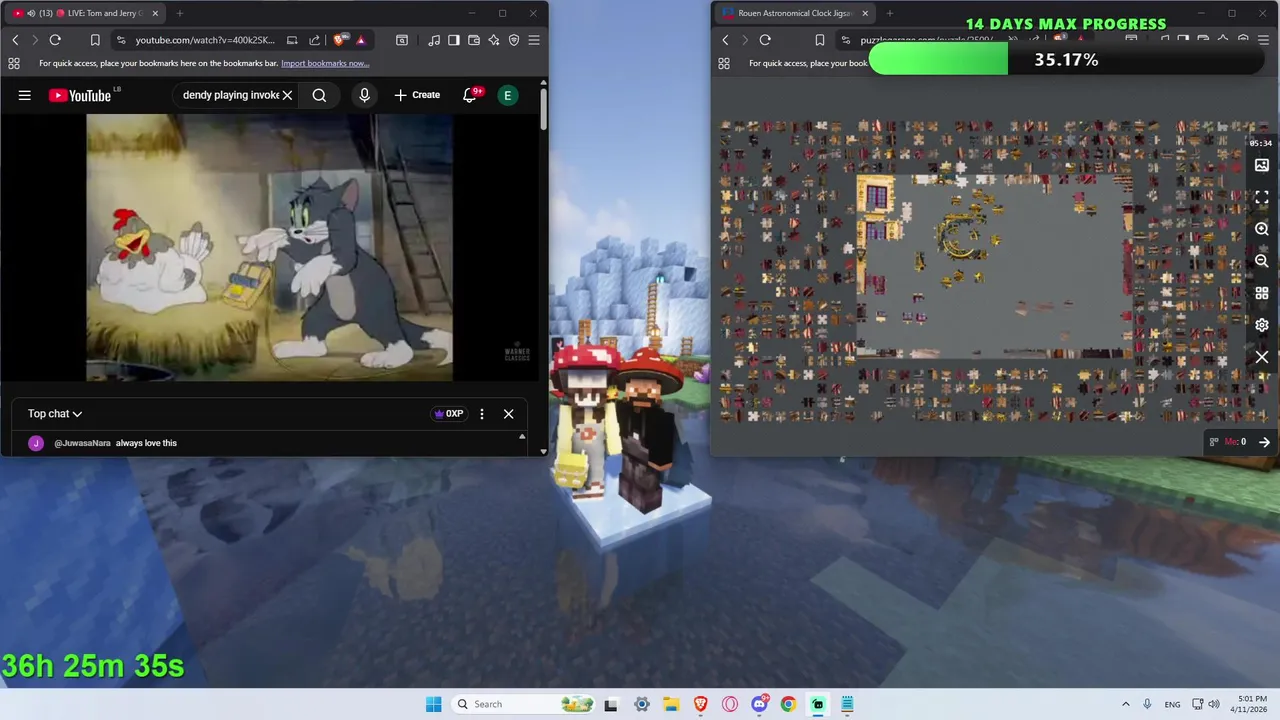Open Windows Start menu
The height and width of the screenshot is (720, 1280).
[x=433, y=704]
